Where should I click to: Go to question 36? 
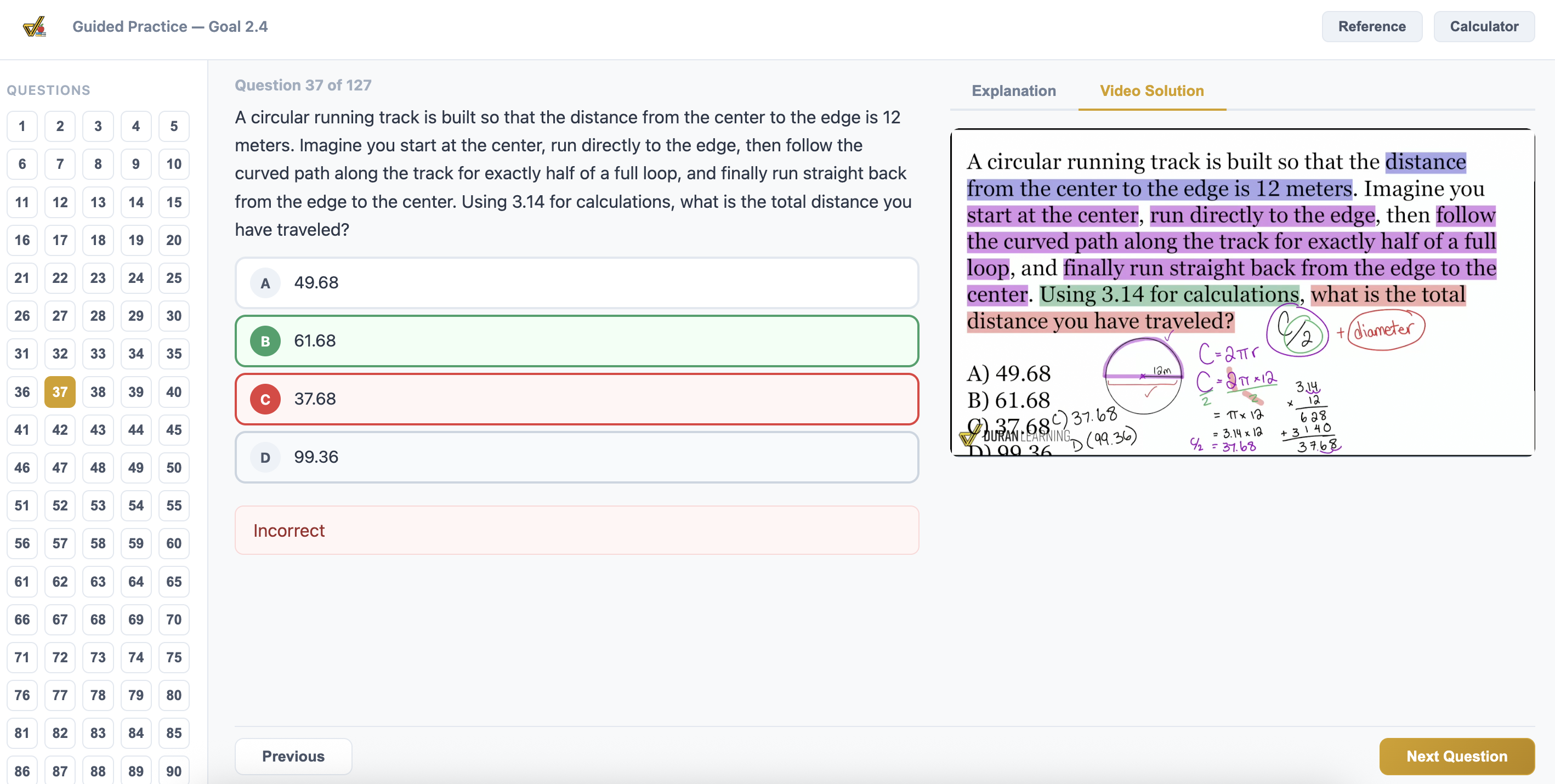[x=22, y=391]
